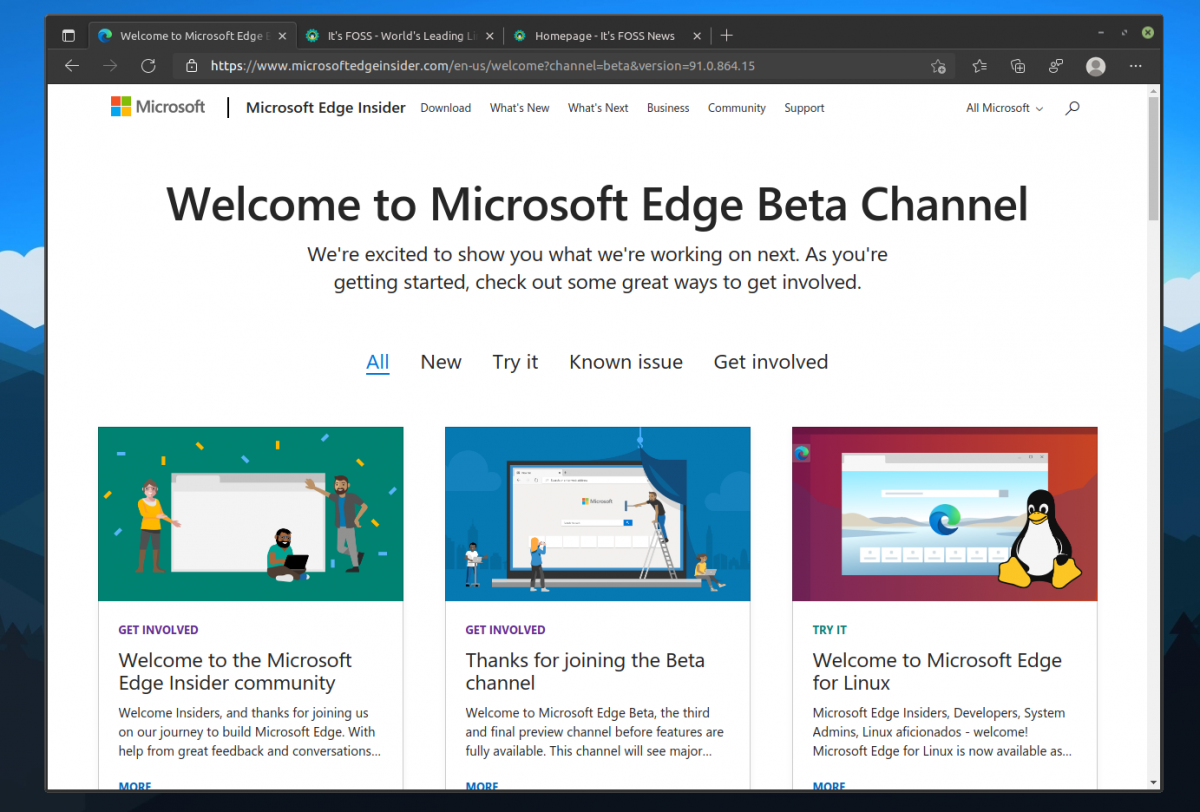Select the Known issue filter
1200x812 pixels.
tap(625, 362)
